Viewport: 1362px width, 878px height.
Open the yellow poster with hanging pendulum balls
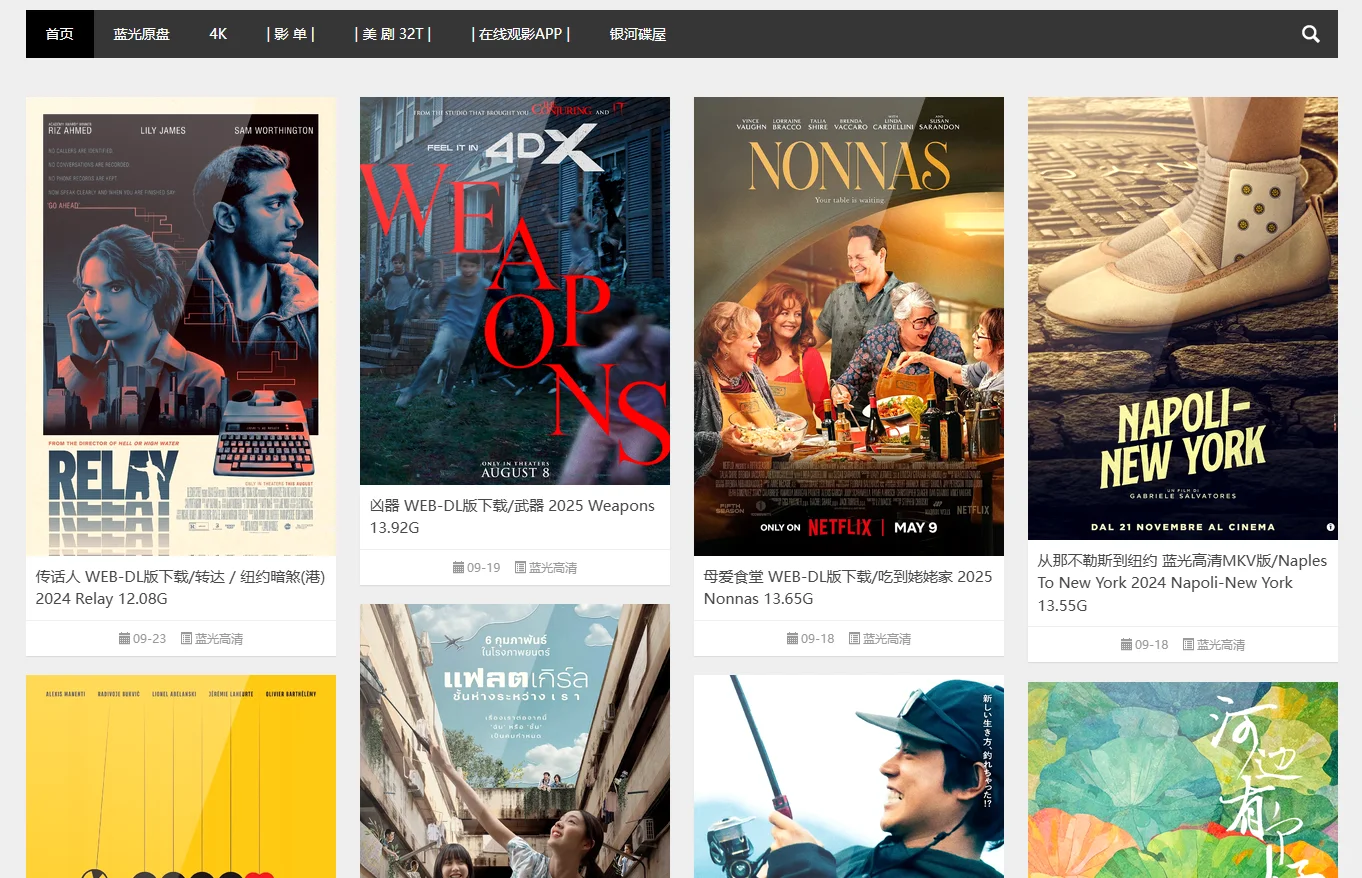[181, 777]
